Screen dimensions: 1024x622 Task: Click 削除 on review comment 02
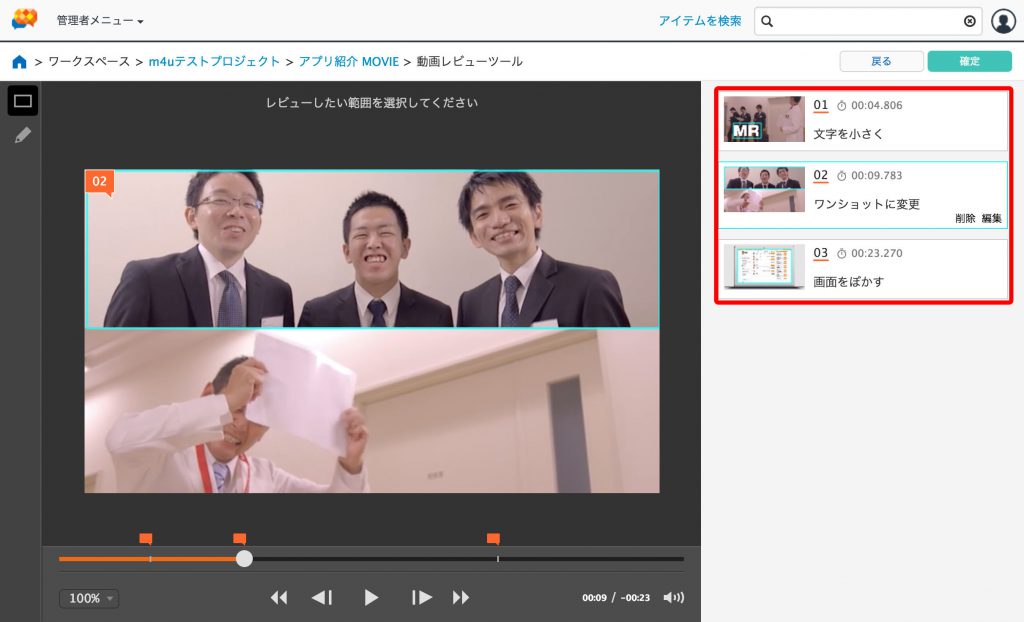(965, 218)
